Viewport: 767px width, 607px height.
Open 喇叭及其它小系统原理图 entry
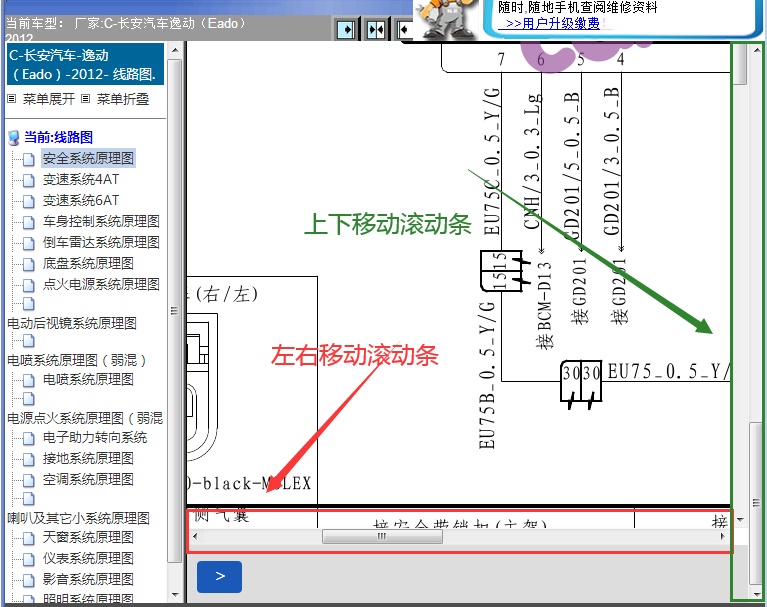tap(78, 518)
